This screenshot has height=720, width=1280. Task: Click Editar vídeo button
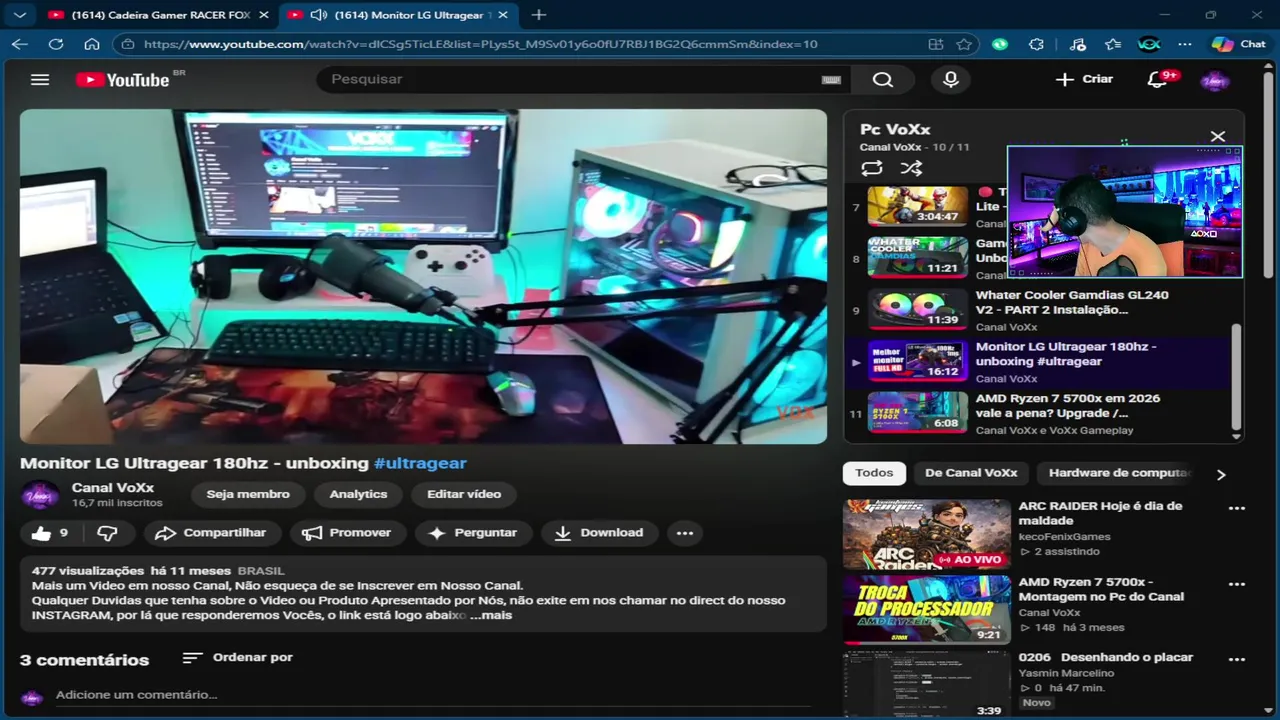click(464, 494)
